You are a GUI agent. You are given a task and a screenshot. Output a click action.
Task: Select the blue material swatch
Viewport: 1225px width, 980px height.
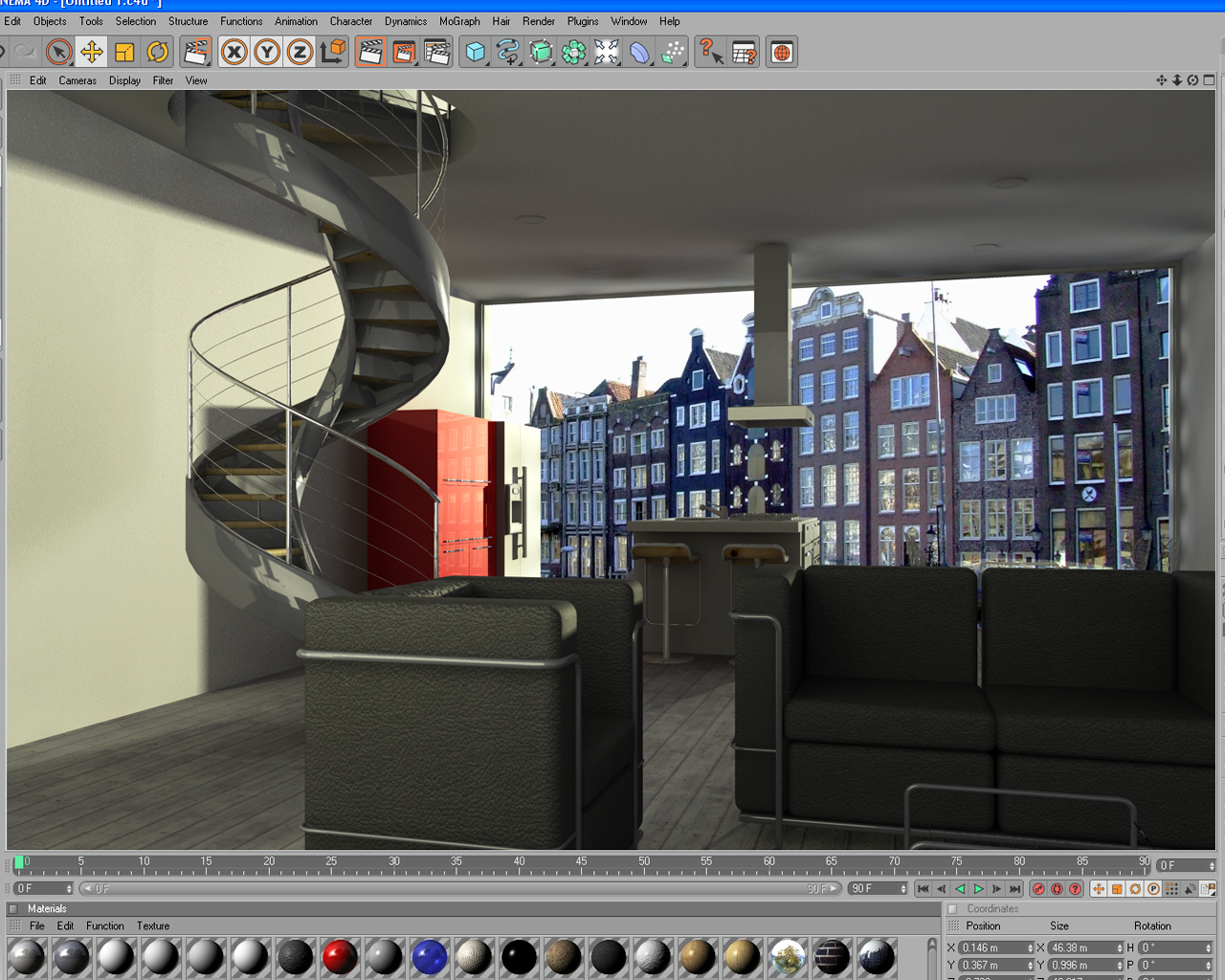[429, 956]
